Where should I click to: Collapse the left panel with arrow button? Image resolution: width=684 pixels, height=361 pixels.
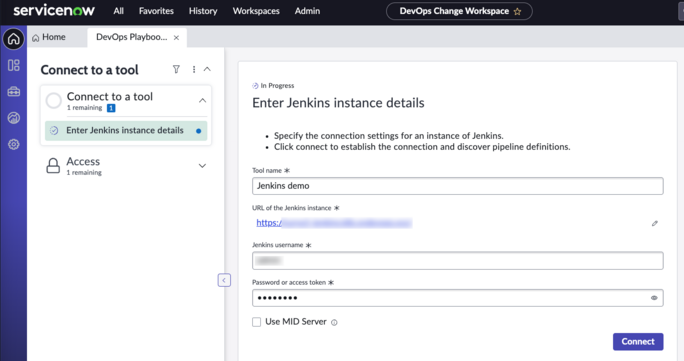tap(224, 280)
